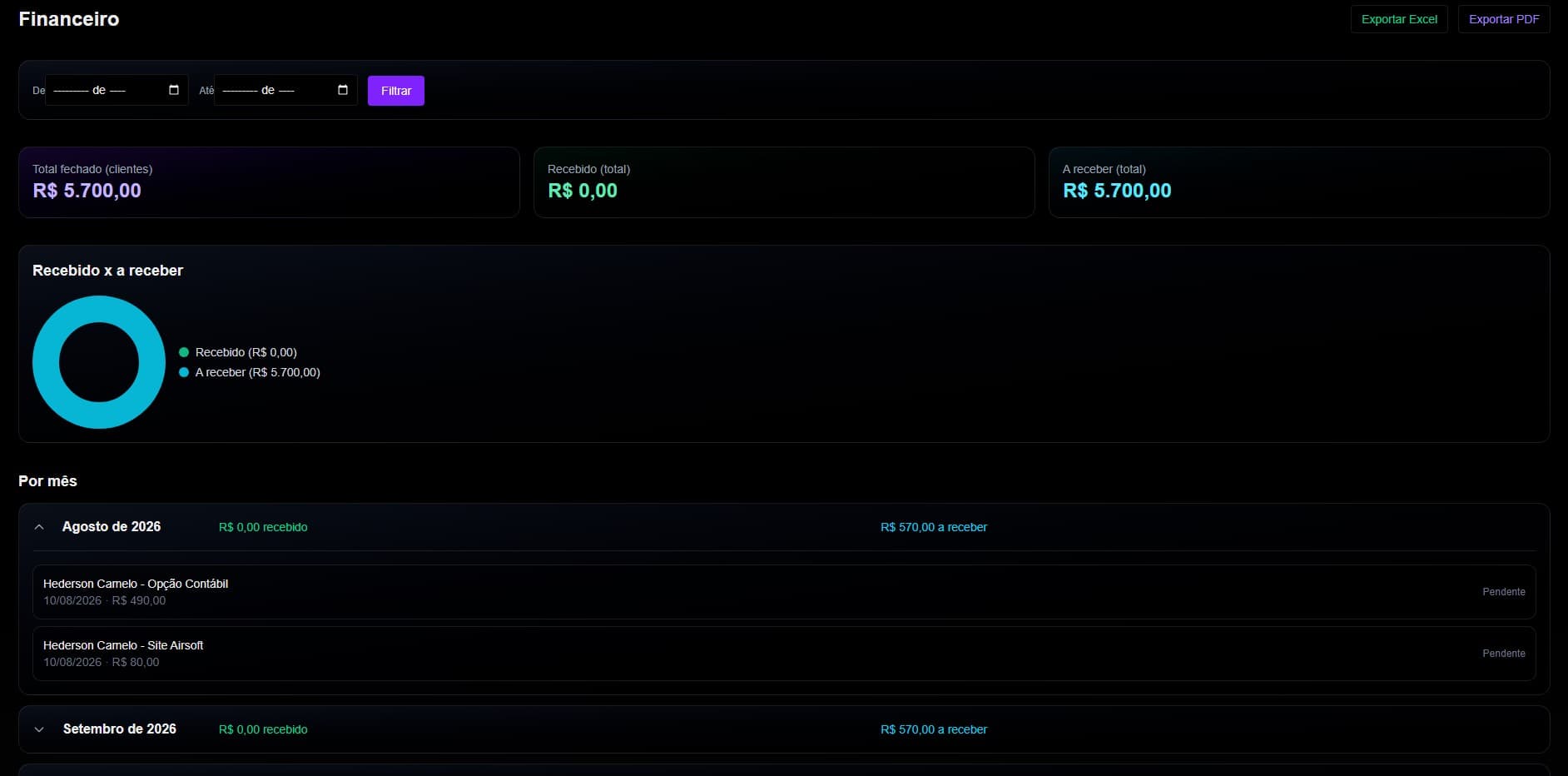Image resolution: width=1568 pixels, height=776 pixels.
Task: Open the calendar picker in the Até date field
Action: click(343, 90)
